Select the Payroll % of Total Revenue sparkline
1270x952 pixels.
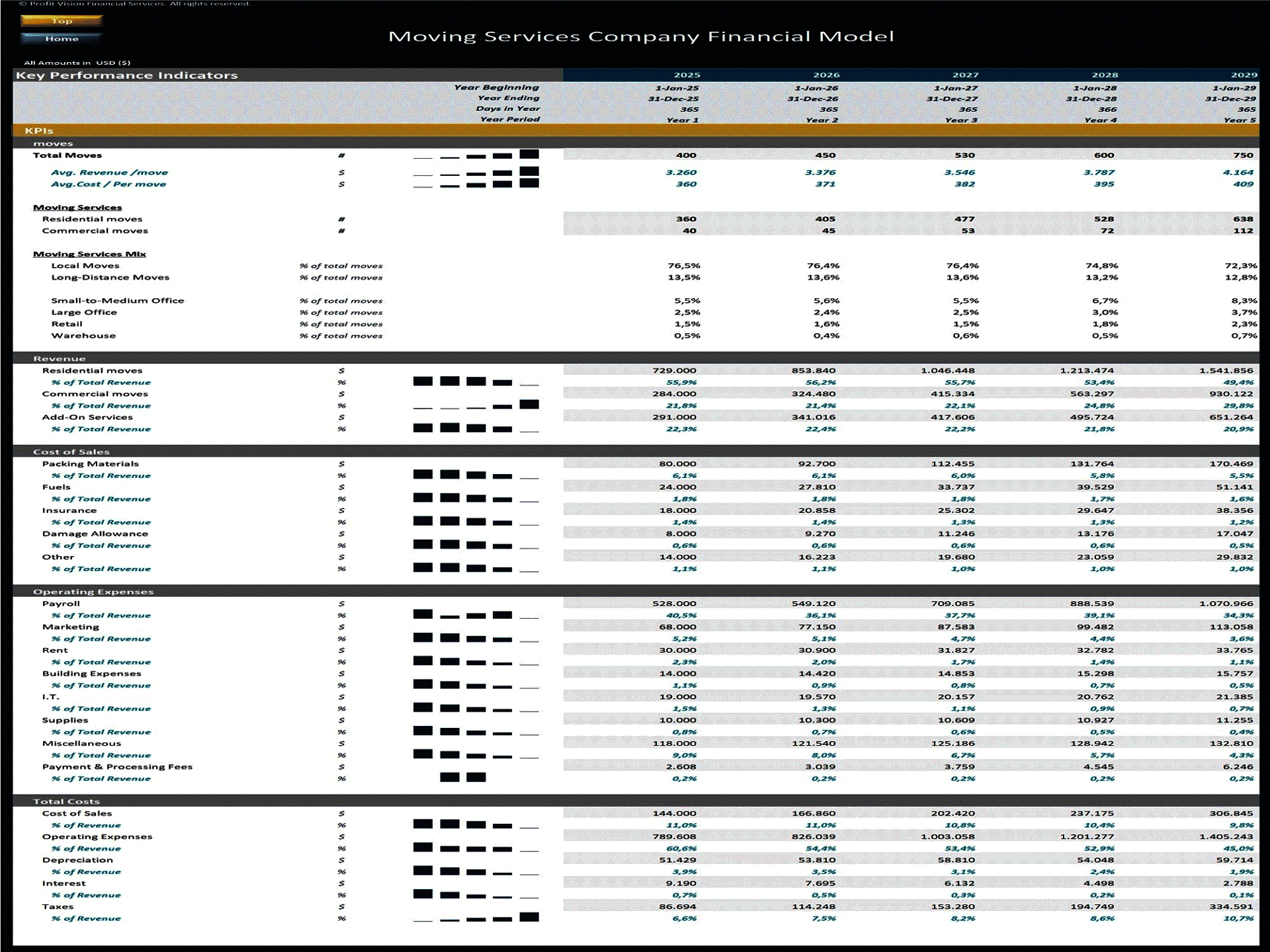click(476, 615)
